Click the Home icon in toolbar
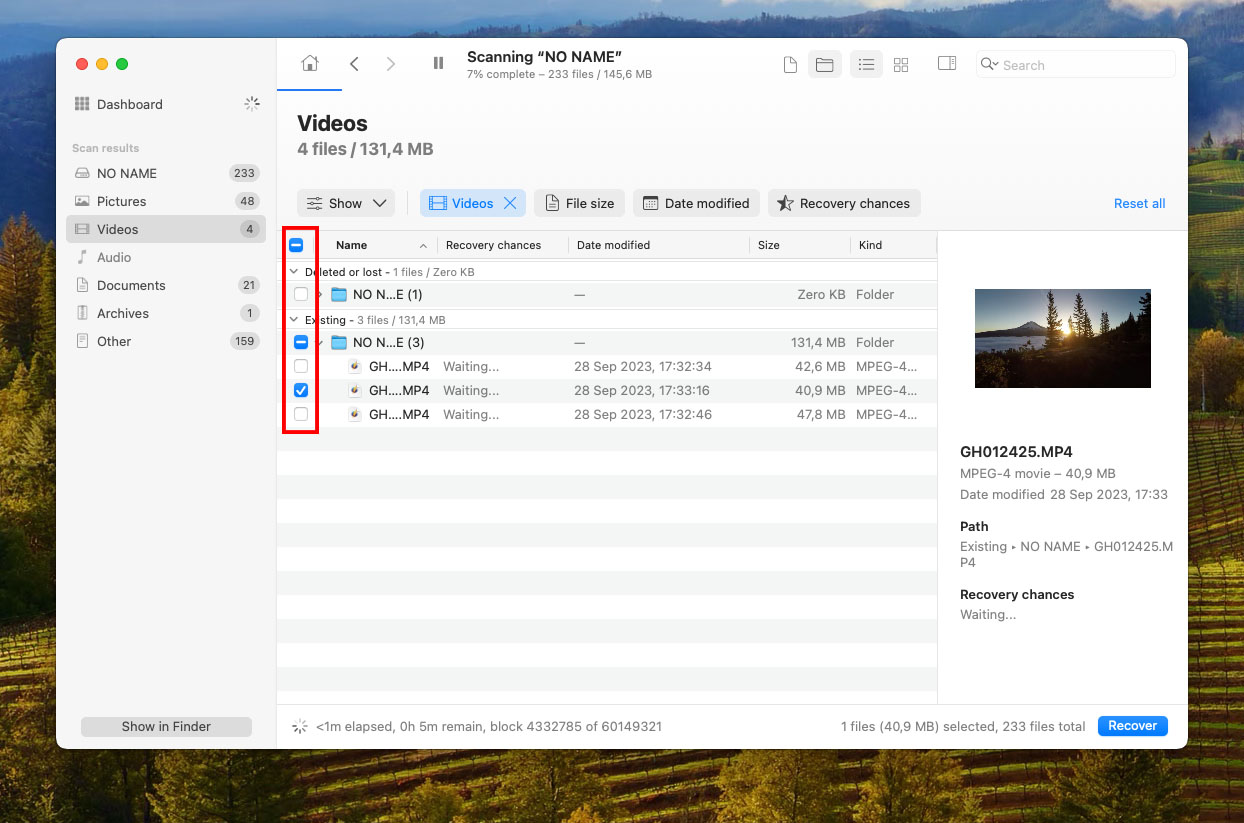The width and height of the screenshot is (1244, 823). point(310,64)
